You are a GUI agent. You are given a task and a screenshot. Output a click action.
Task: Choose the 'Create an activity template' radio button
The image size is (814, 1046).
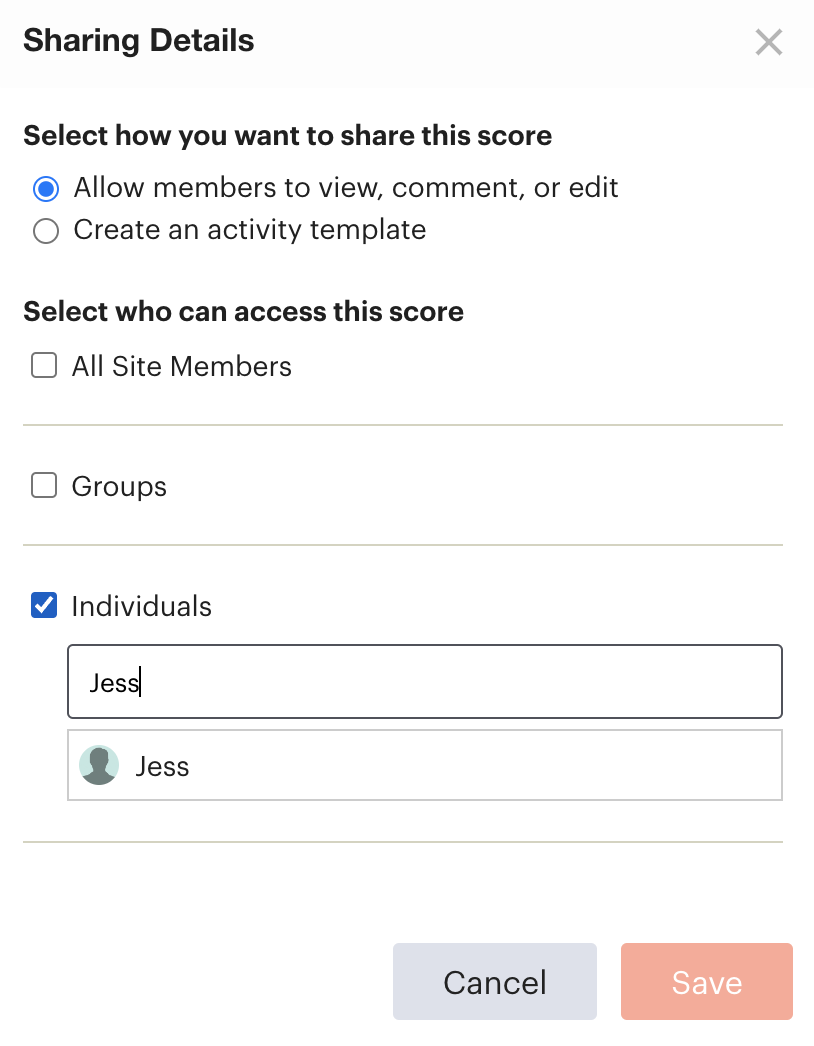click(46, 231)
